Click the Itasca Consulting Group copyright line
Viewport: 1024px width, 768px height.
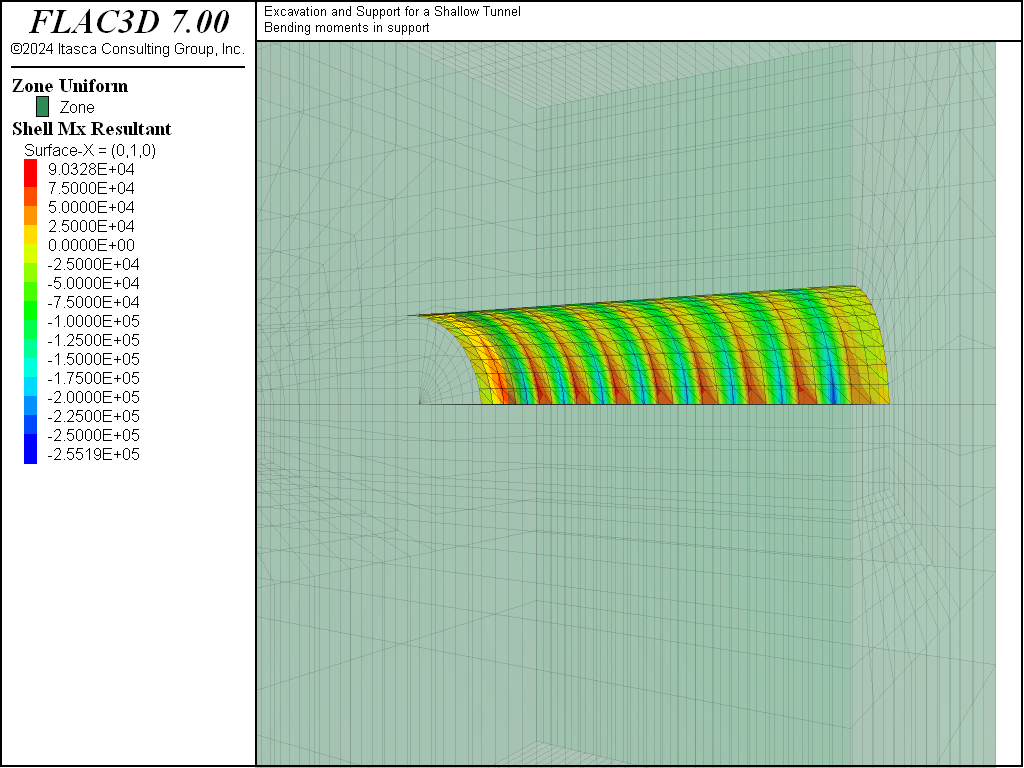point(128,49)
